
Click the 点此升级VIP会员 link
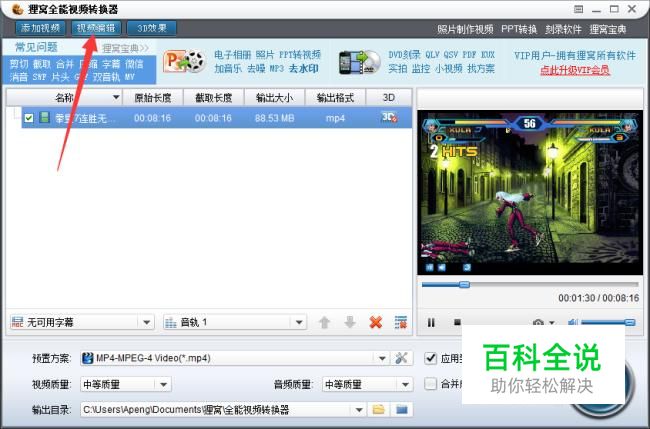pos(575,70)
